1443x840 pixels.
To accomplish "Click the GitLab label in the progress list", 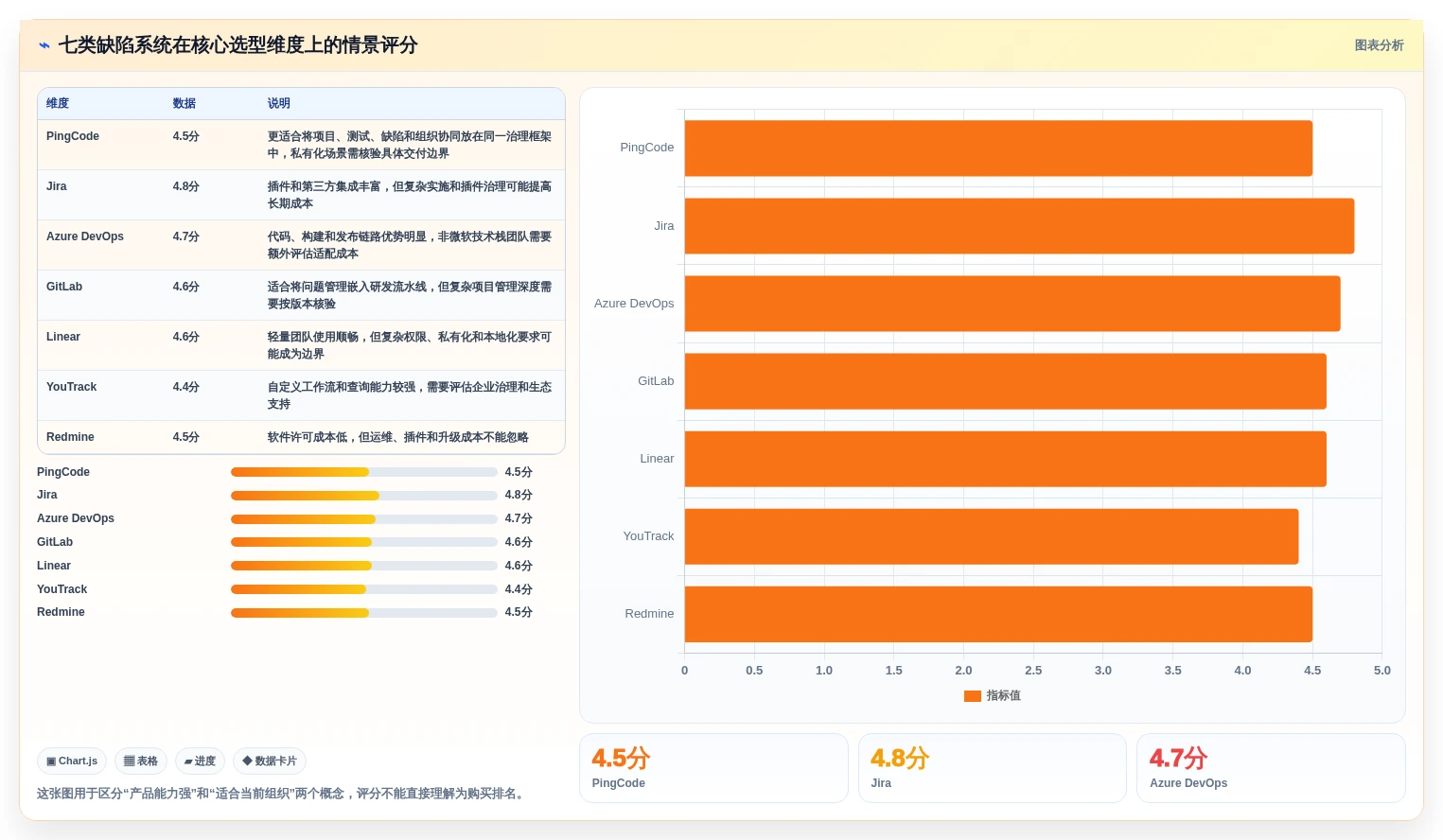I will pyautogui.click(x=55, y=542).
